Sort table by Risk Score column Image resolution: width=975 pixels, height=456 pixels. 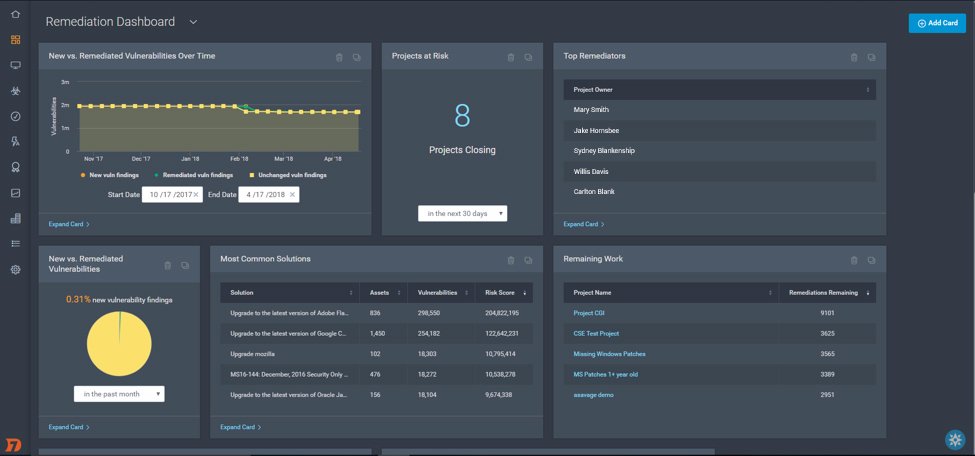tap(505, 293)
